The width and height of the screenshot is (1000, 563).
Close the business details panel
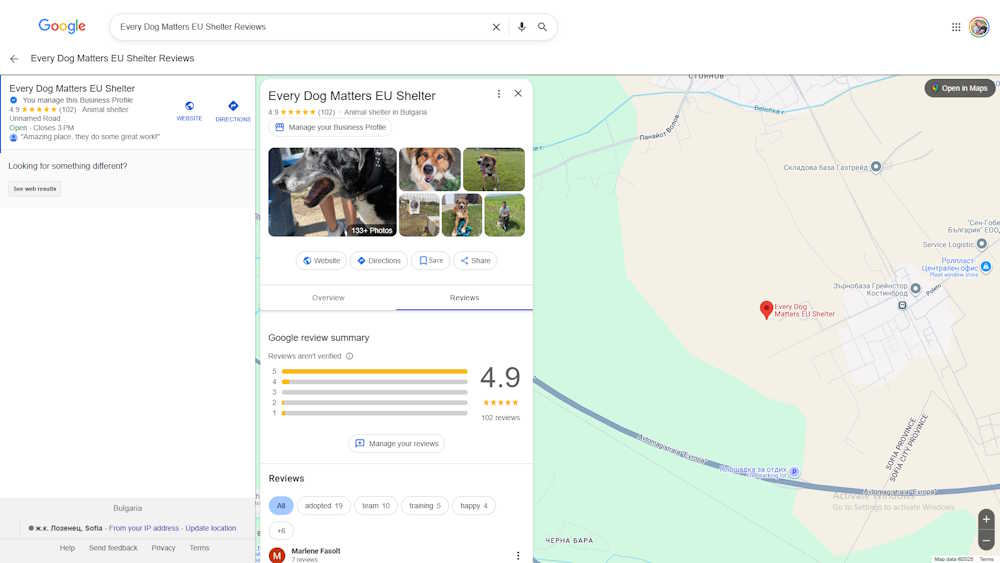coord(518,93)
